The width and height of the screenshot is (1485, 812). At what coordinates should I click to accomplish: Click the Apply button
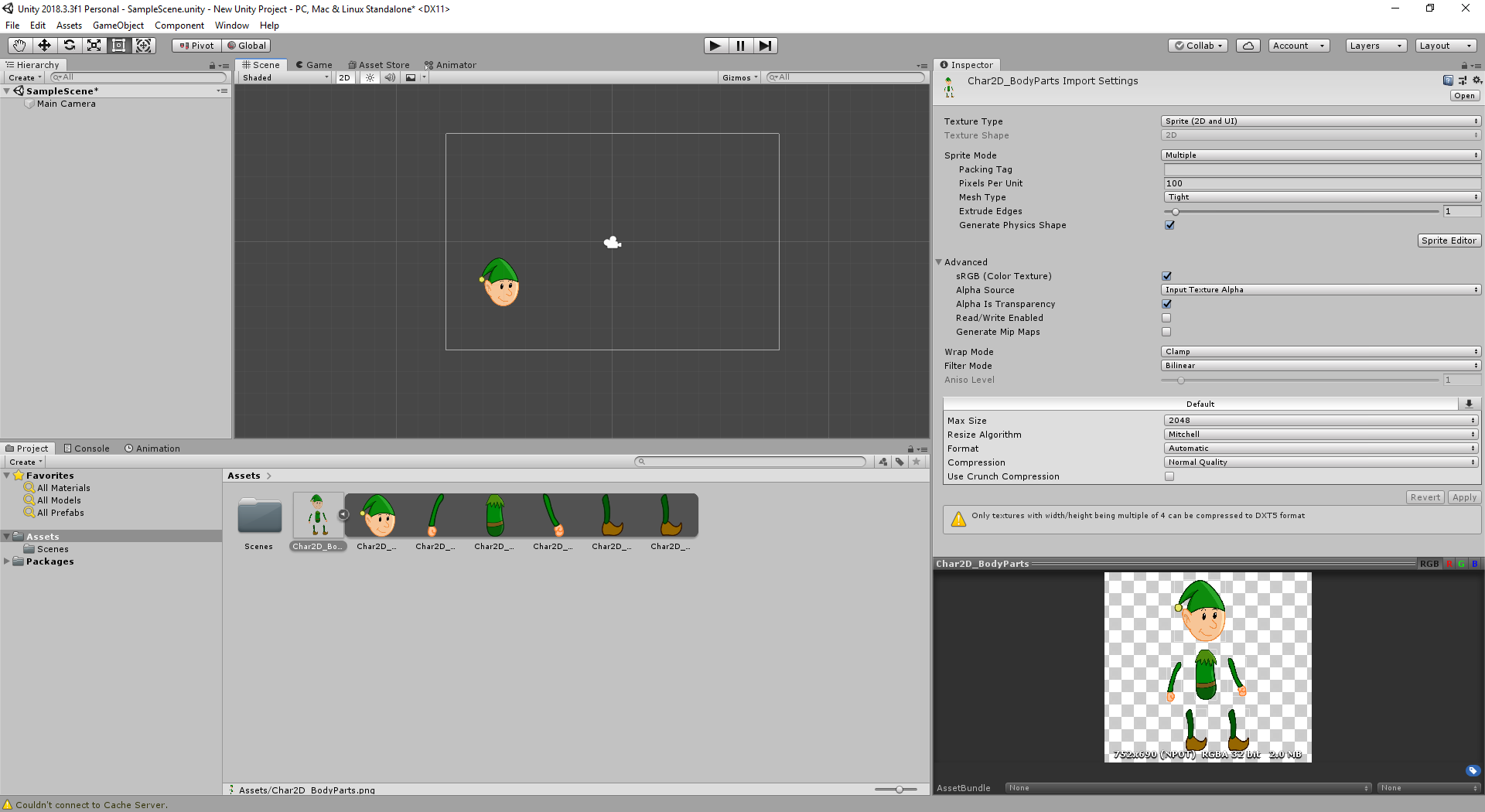(1463, 497)
